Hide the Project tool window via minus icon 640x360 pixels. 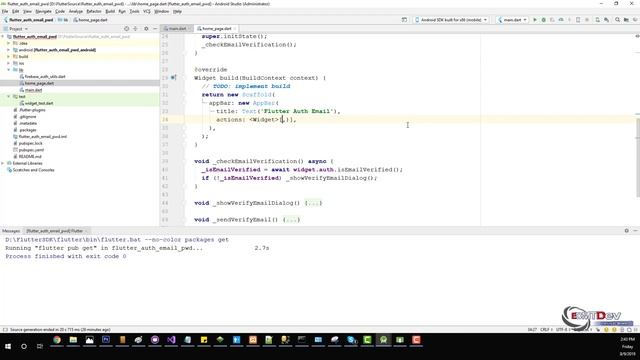[155, 29]
